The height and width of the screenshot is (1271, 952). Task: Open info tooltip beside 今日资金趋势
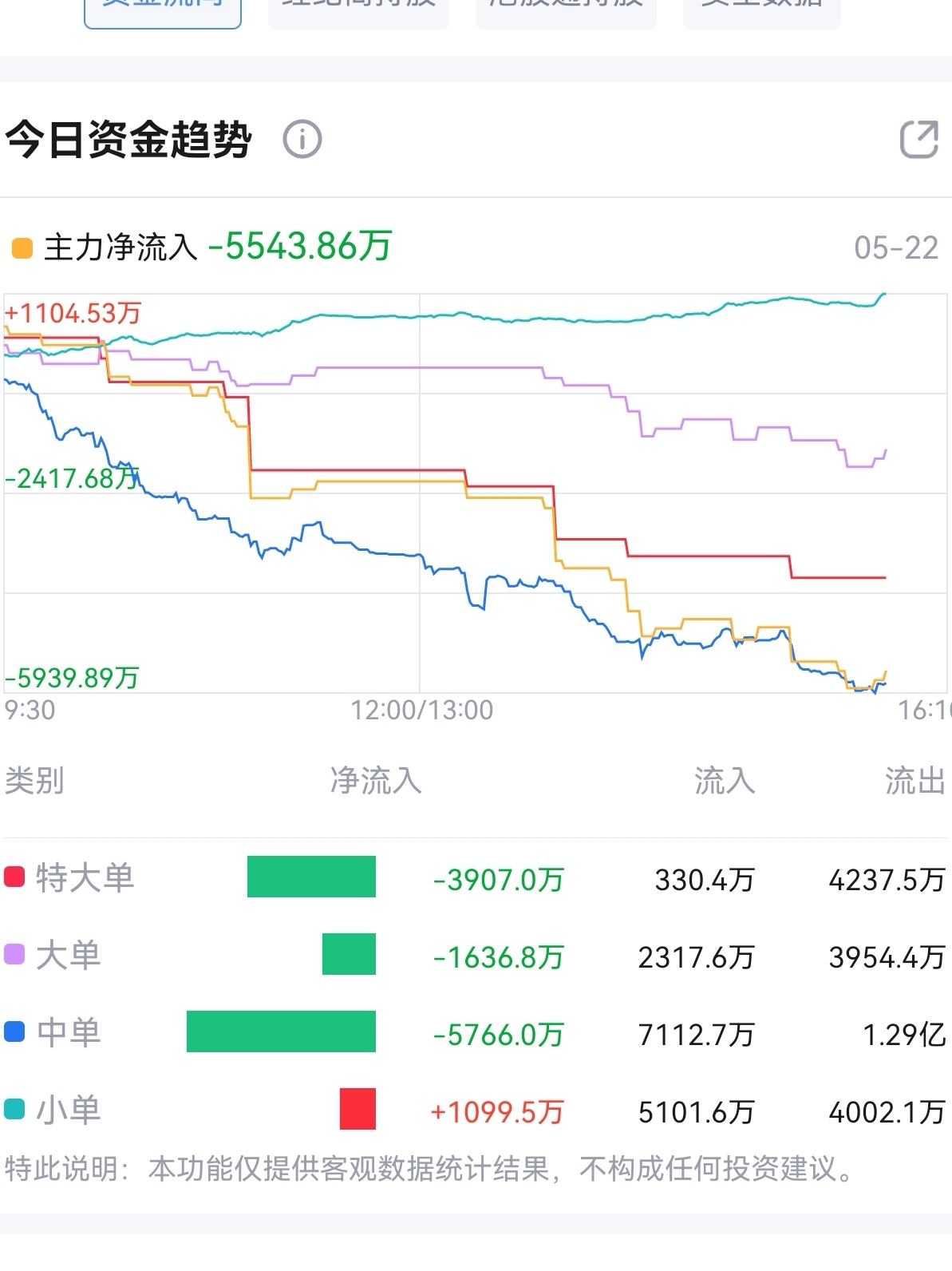(302, 140)
